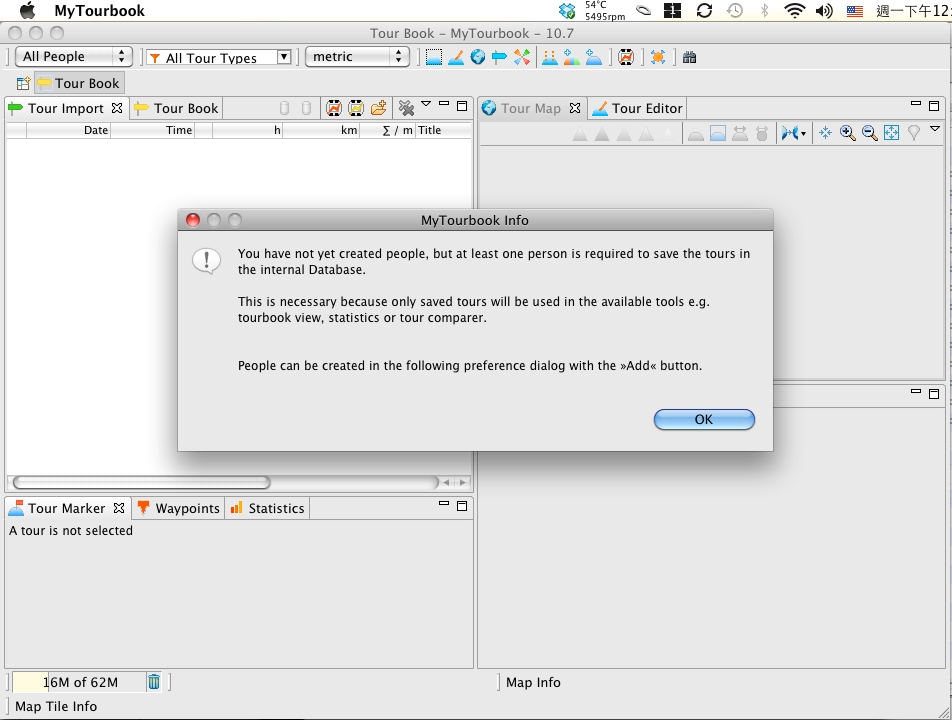Click the Tour Import horizontal scrollbar thumb
952x720 pixels.
pos(141,482)
